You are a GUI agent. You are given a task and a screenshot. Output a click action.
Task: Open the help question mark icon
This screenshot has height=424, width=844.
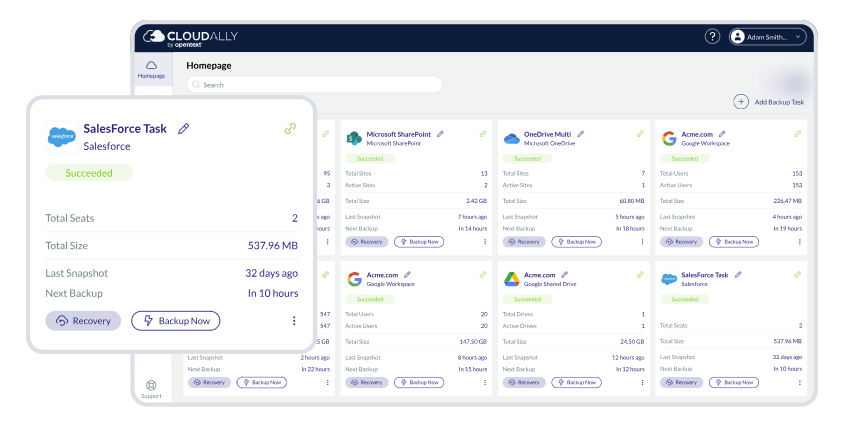712,37
